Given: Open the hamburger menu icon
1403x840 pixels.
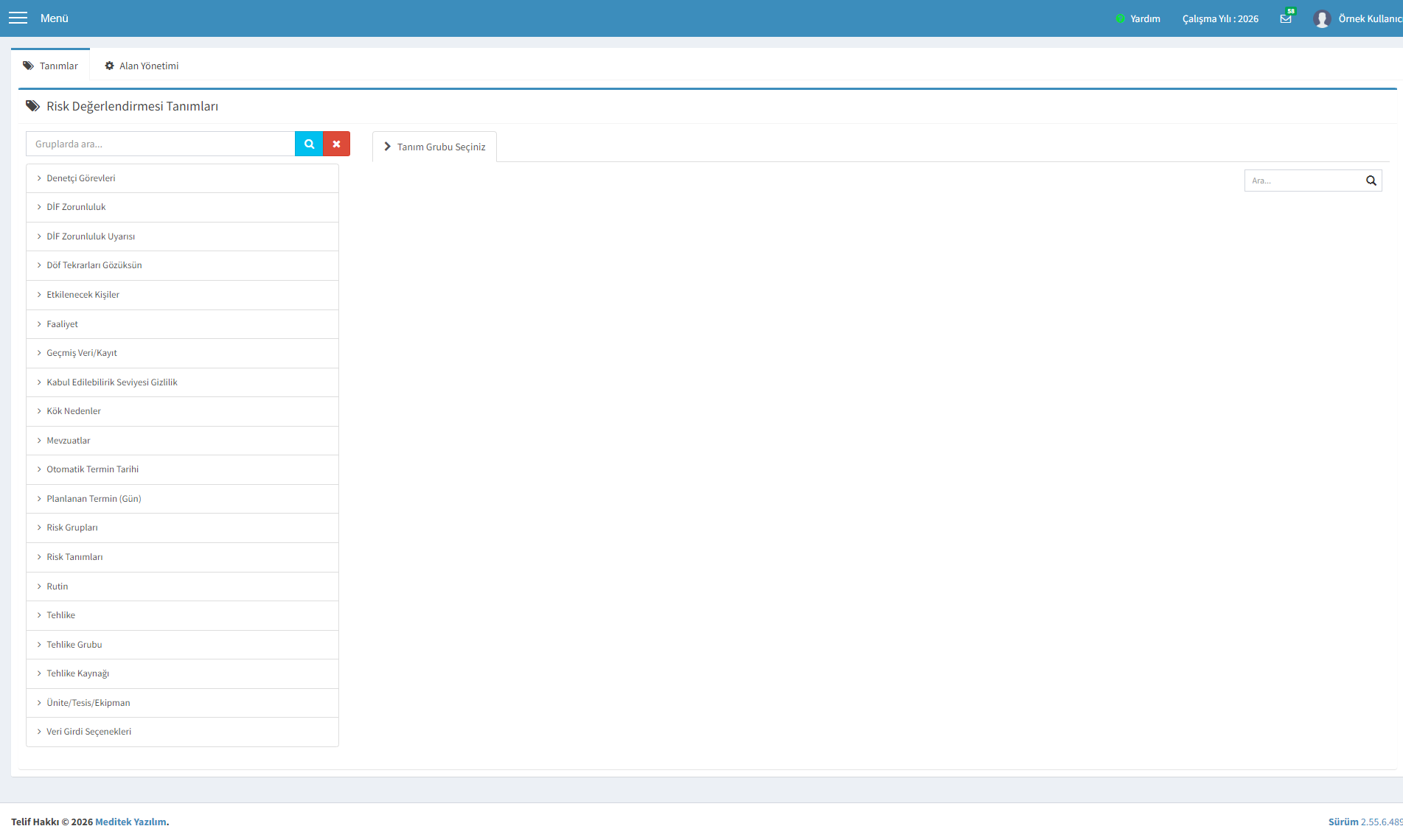Looking at the screenshot, I should pos(18,18).
